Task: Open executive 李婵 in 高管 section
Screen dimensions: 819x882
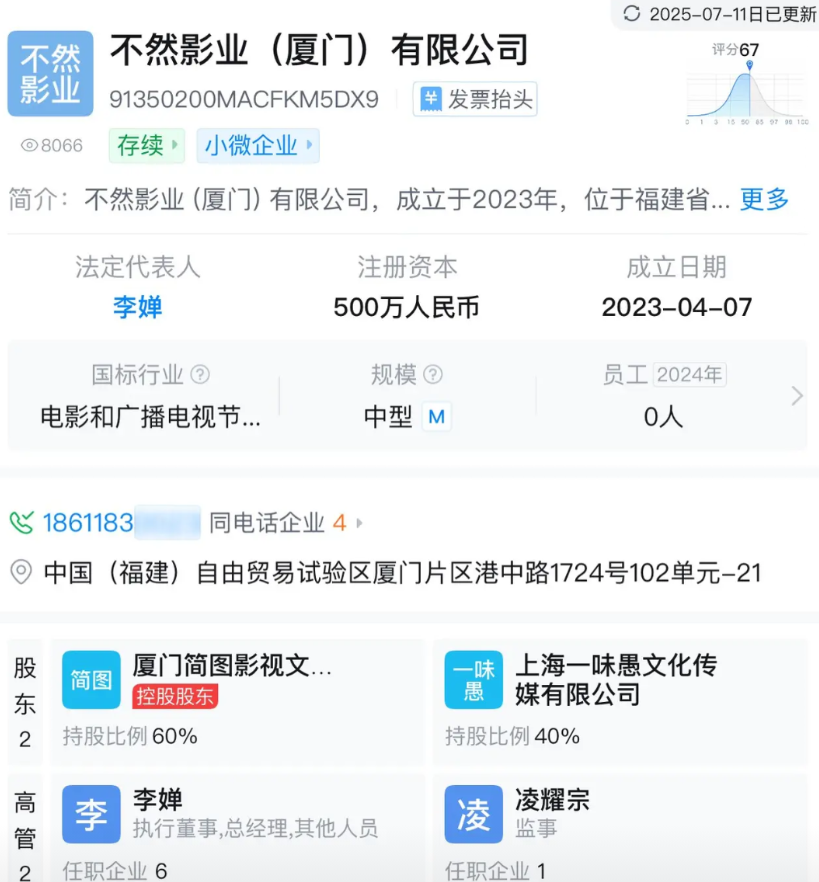Action: (x=158, y=799)
